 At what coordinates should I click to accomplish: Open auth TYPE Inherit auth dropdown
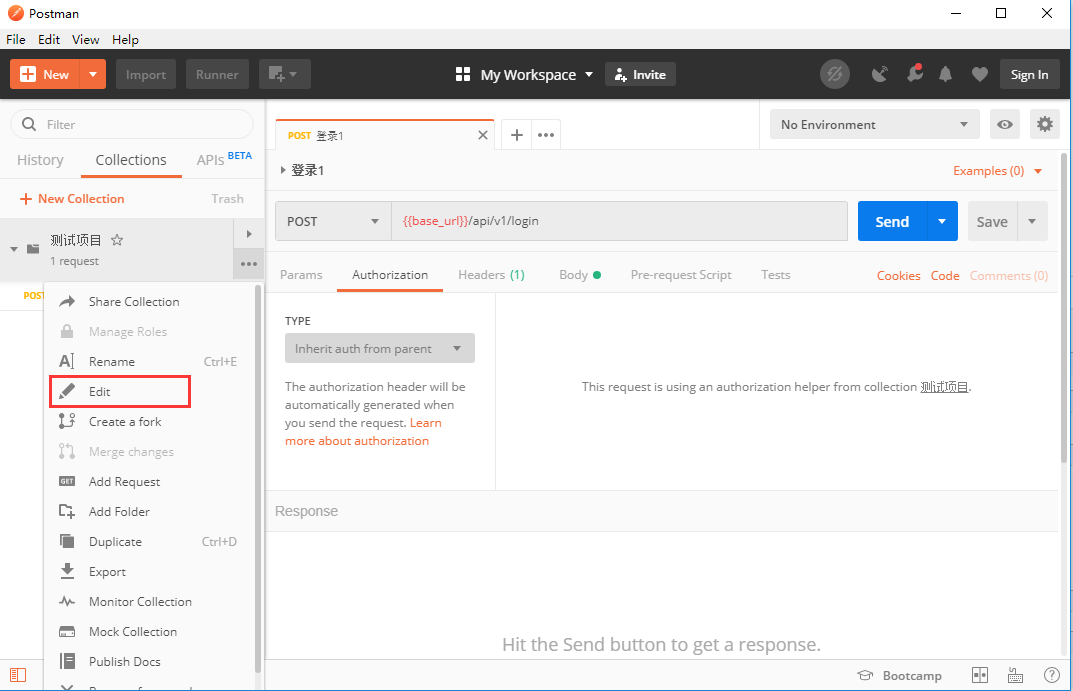click(380, 348)
